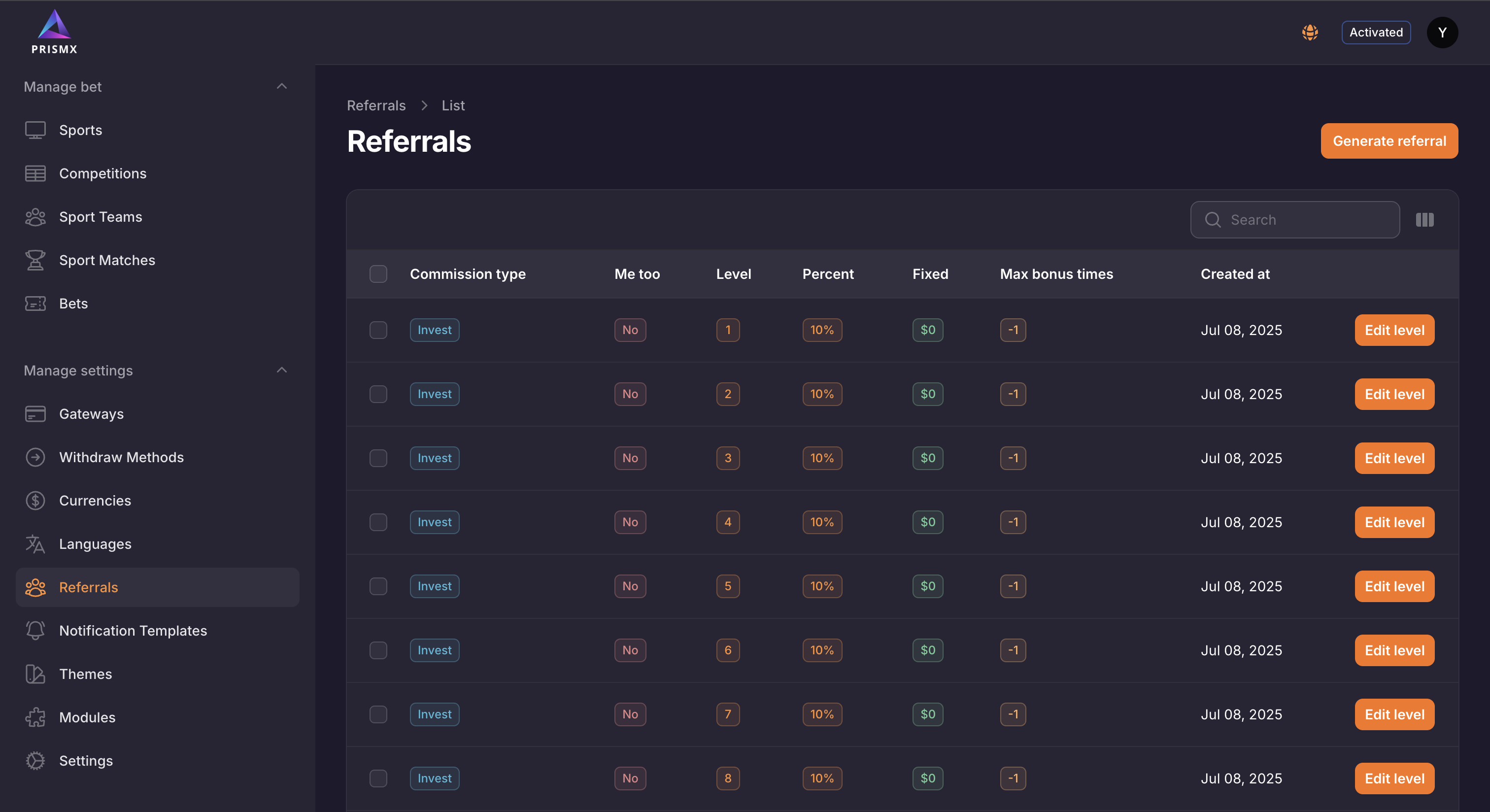Click the globe language icon in header
The image size is (1490, 812).
pyautogui.click(x=1310, y=33)
